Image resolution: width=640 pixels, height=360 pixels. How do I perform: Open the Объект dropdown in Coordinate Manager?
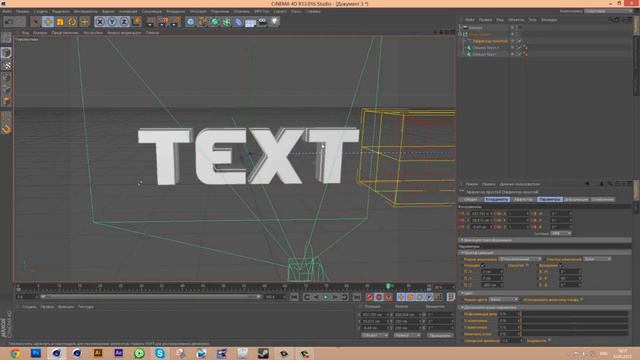[375, 335]
